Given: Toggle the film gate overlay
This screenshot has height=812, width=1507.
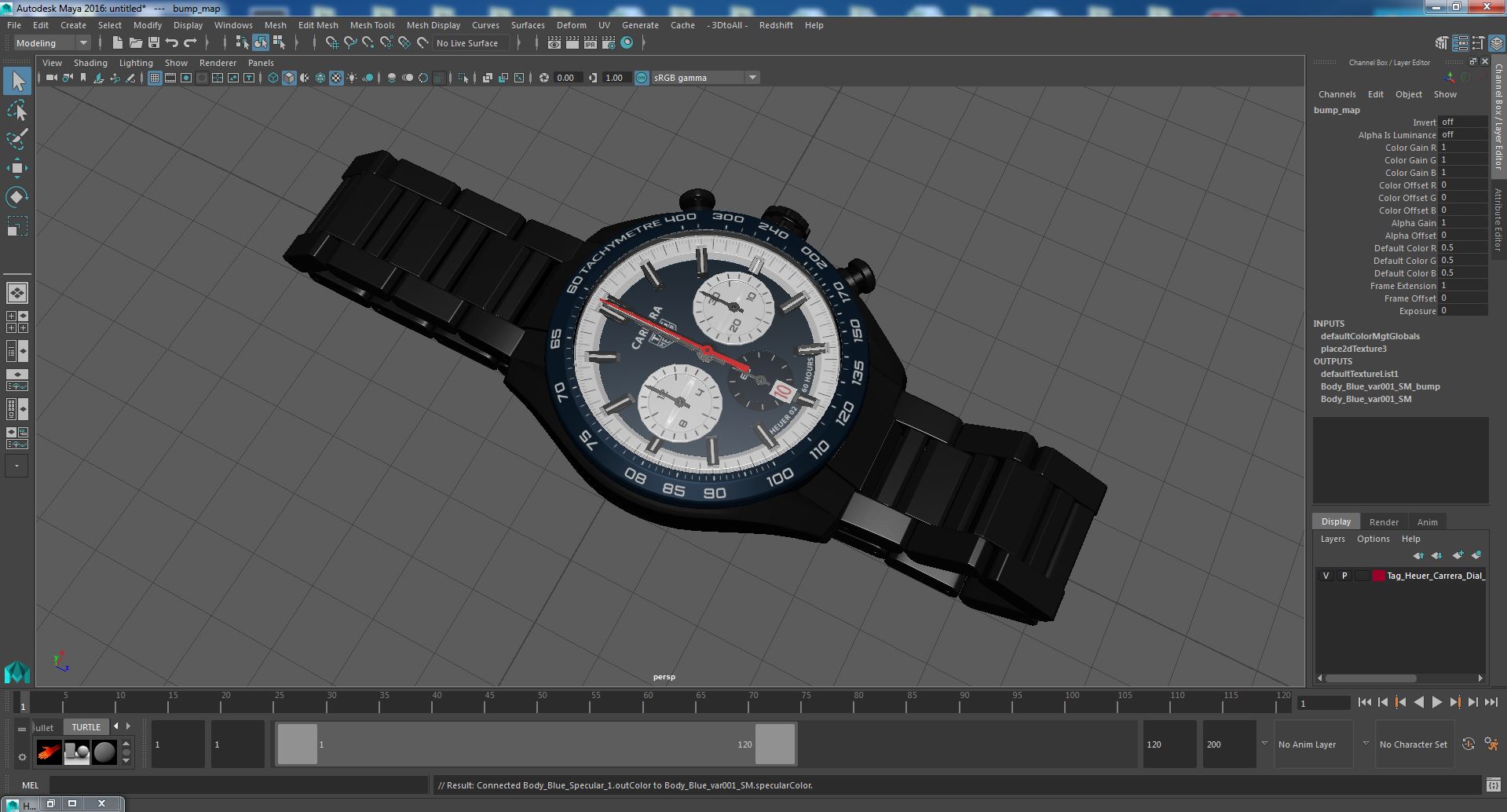Looking at the screenshot, I should pos(170,78).
